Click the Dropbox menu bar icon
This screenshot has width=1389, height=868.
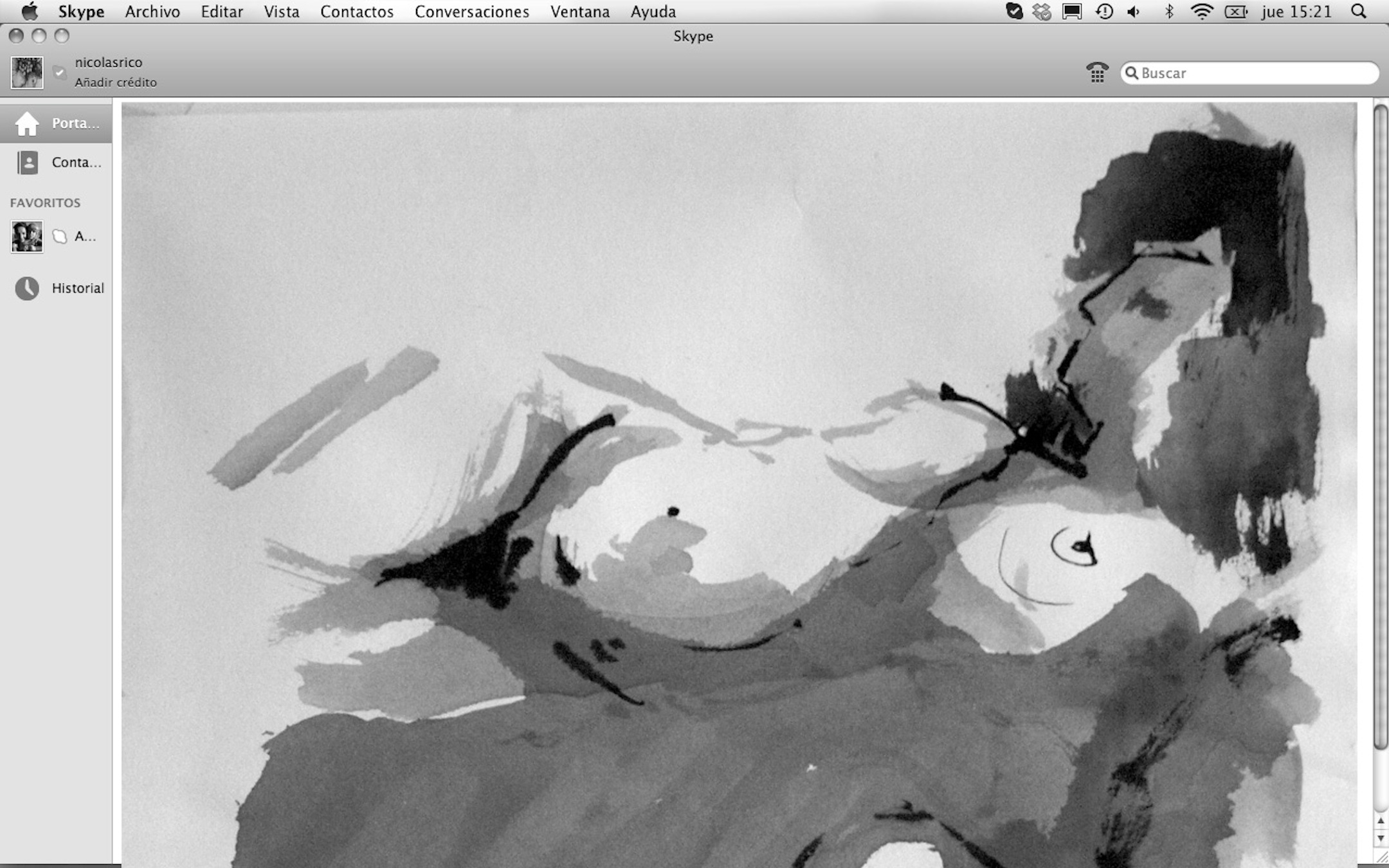point(1042,12)
